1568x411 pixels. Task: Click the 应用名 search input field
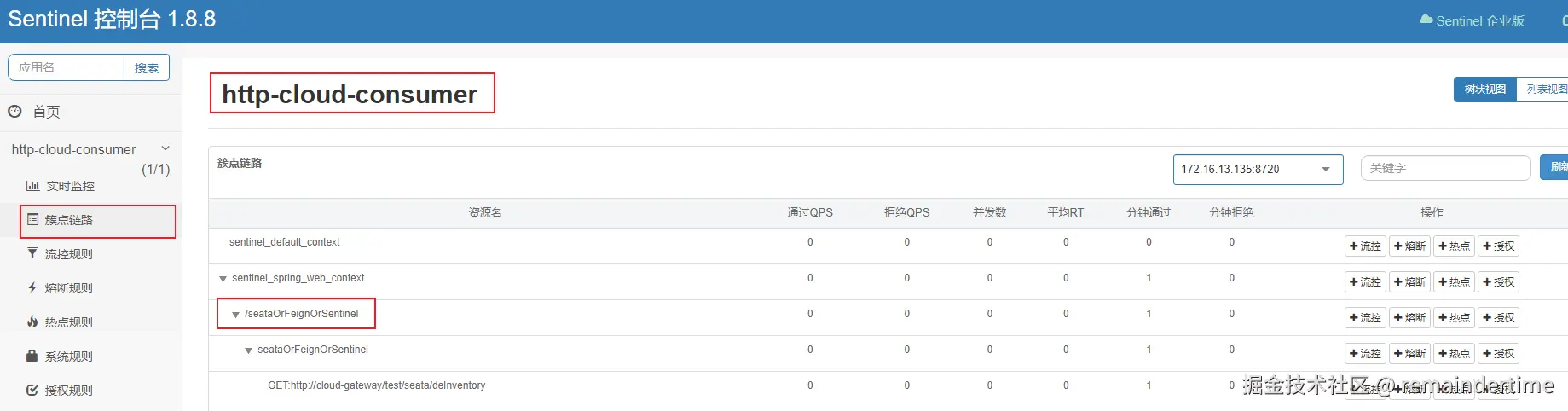(67, 68)
